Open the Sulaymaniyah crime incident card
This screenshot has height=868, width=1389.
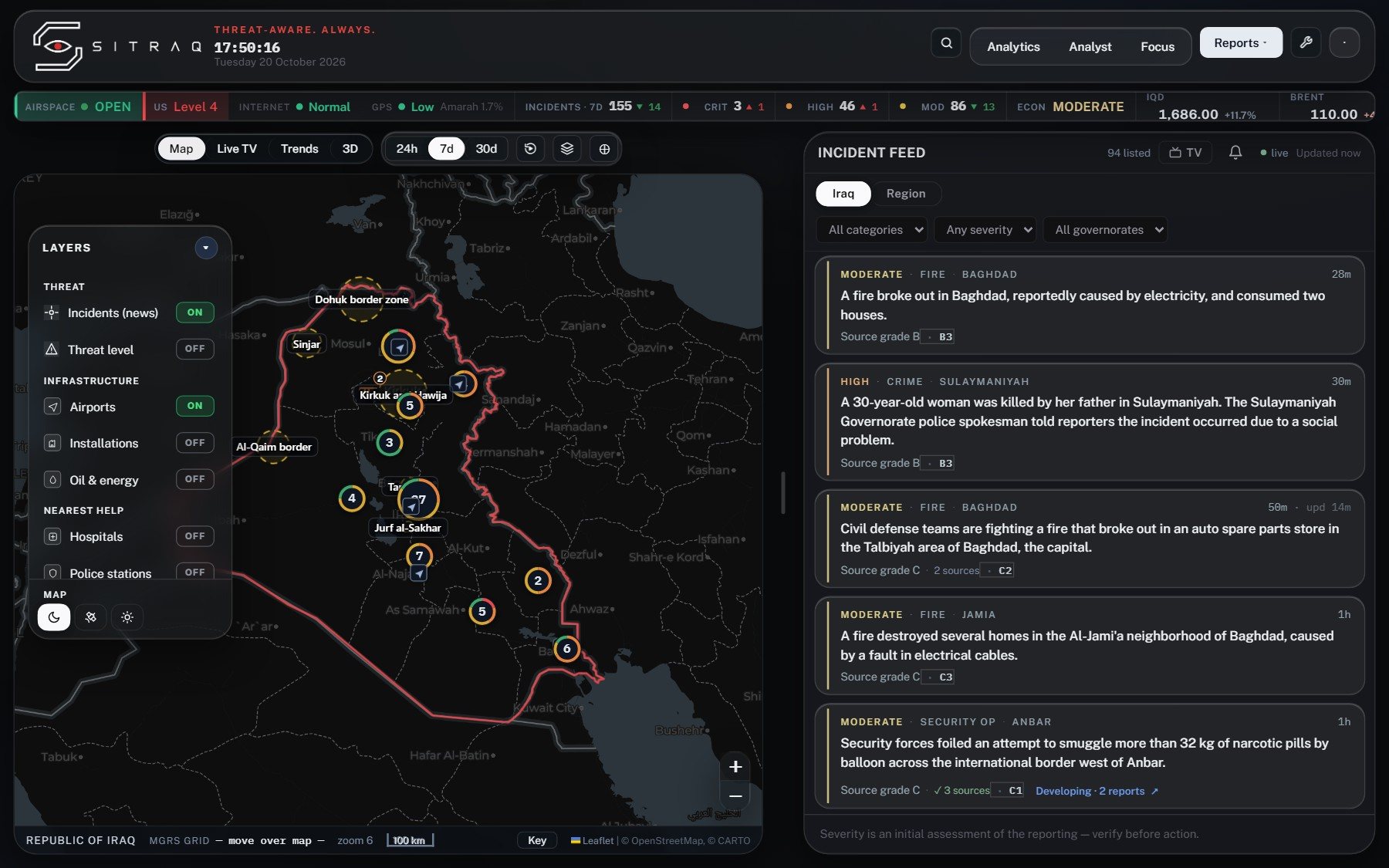tap(1090, 422)
